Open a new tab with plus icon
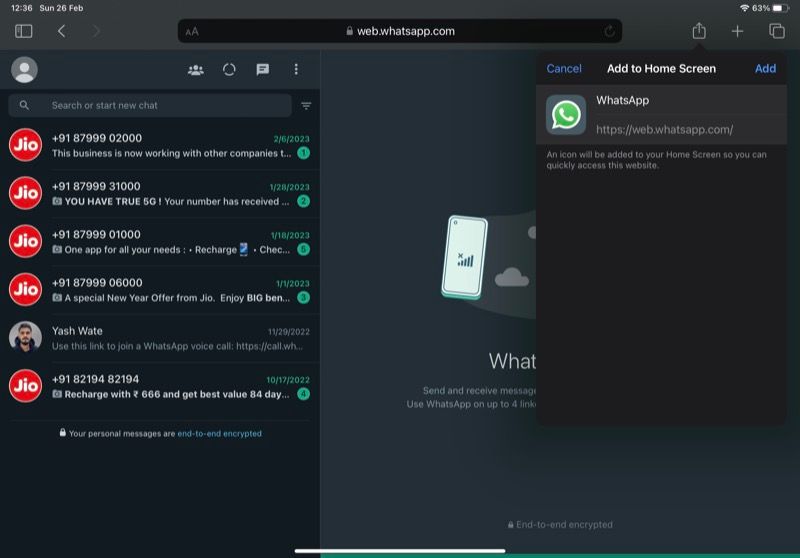The width and height of the screenshot is (800, 558). point(737,31)
